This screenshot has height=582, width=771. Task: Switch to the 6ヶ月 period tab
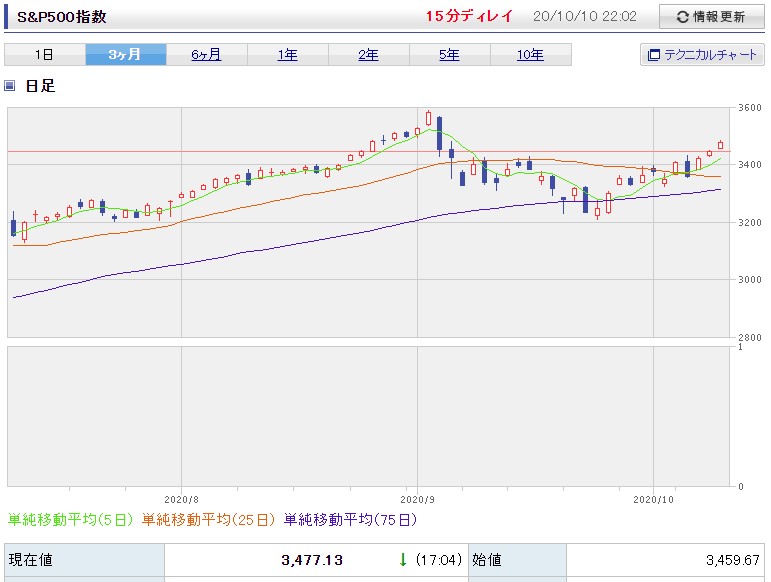pyautogui.click(x=207, y=55)
